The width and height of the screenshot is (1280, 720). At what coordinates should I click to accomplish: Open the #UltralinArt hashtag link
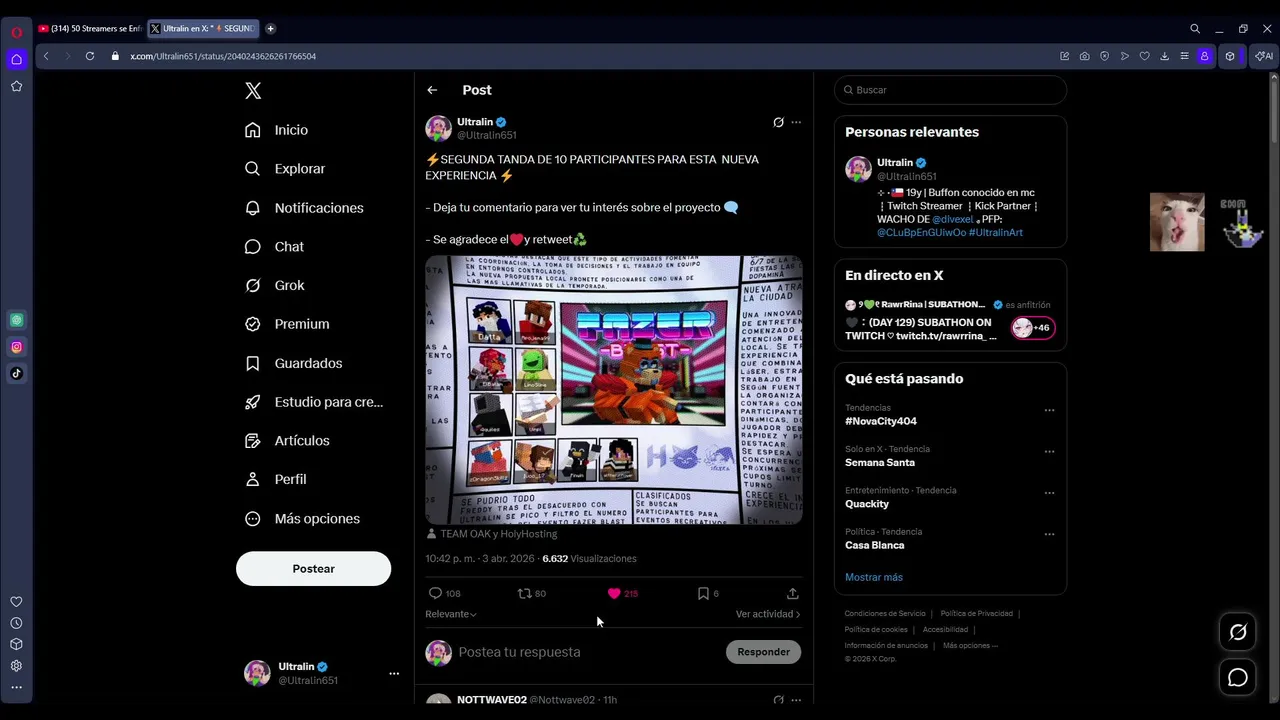coord(996,232)
